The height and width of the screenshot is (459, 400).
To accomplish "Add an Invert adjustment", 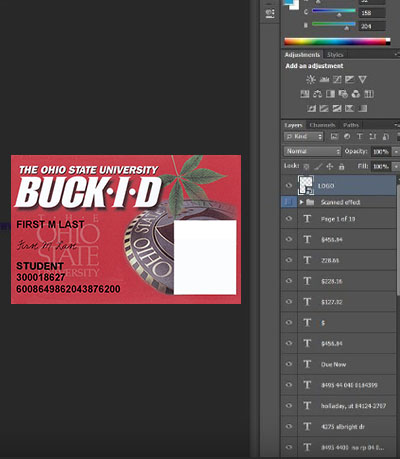I will pos(311,108).
